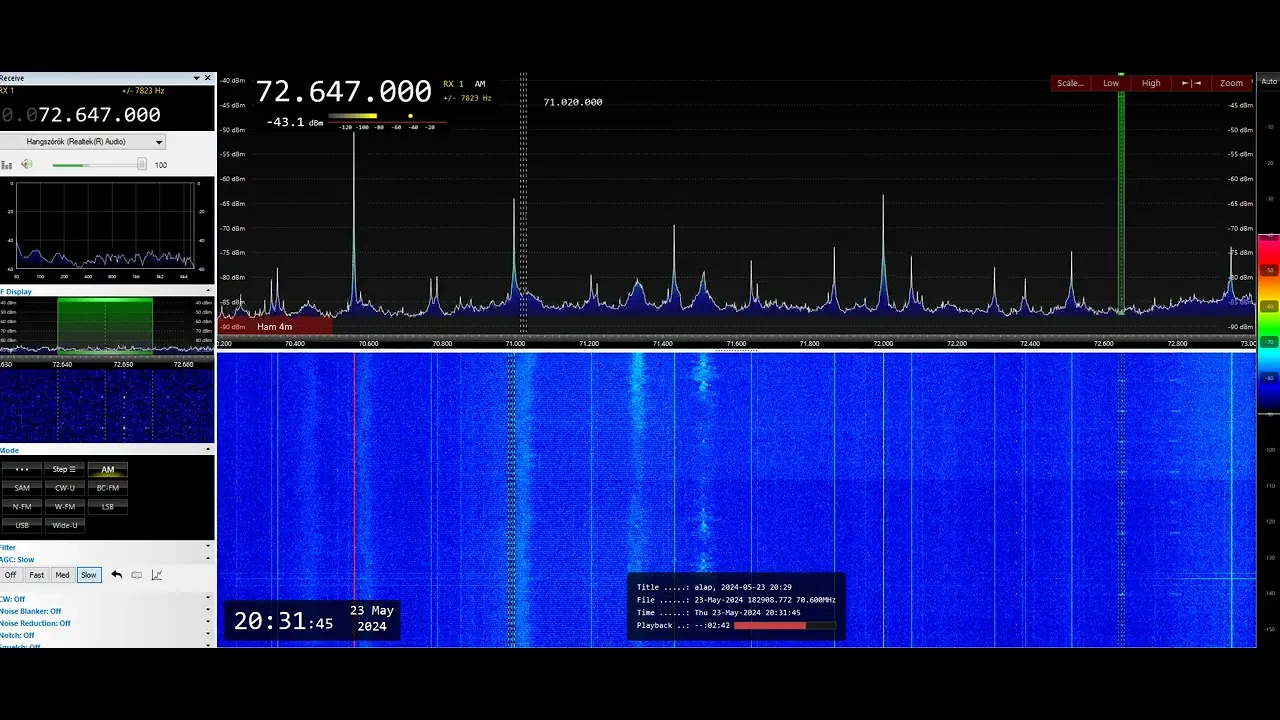Set AGC to Med
1280x720 pixels.
pyautogui.click(x=62, y=575)
